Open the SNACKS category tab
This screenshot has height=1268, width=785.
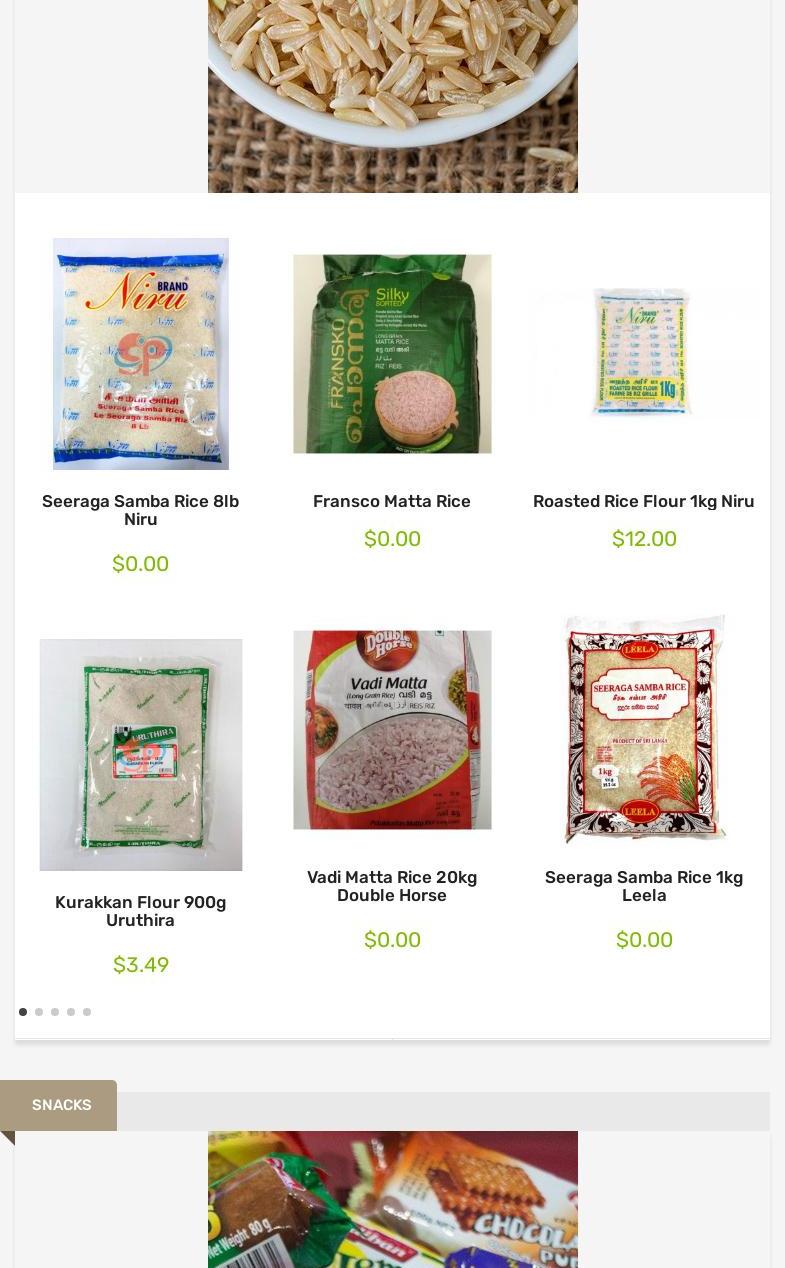click(59, 1105)
